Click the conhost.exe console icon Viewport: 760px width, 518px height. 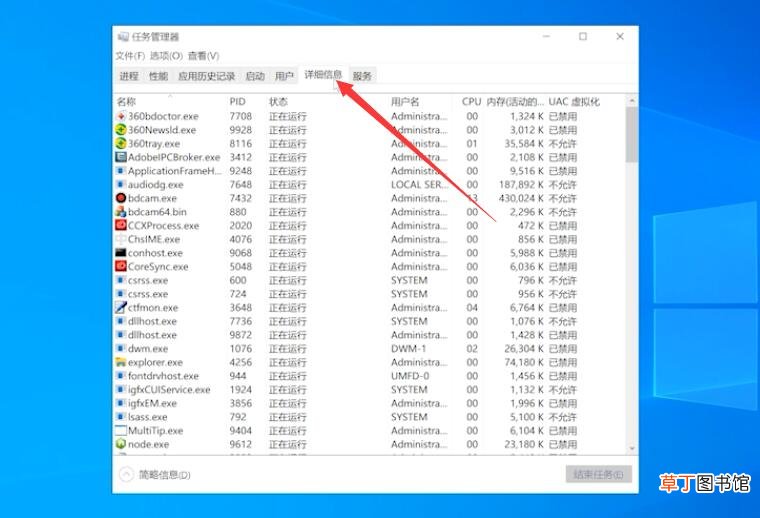pyautogui.click(x=121, y=253)
